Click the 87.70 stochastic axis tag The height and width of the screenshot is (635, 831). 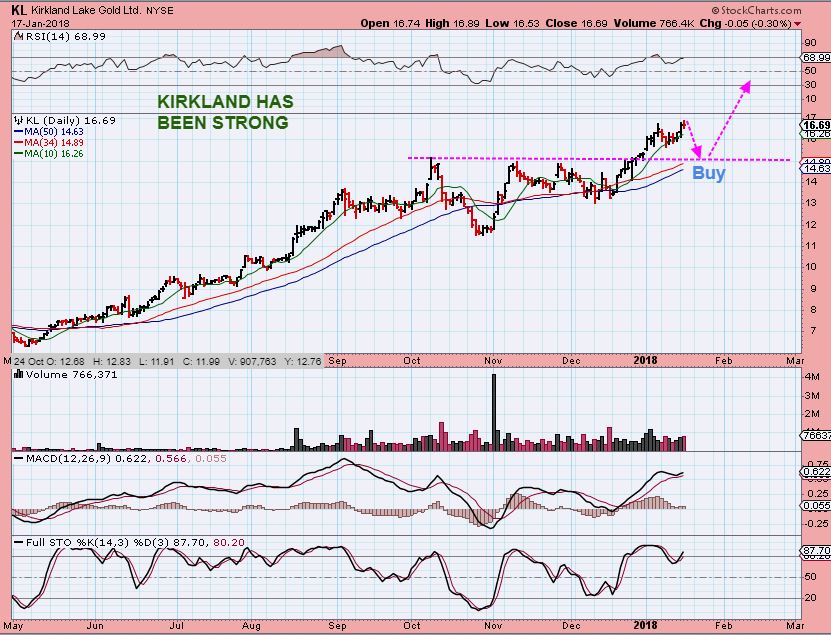tap(817, 551)
